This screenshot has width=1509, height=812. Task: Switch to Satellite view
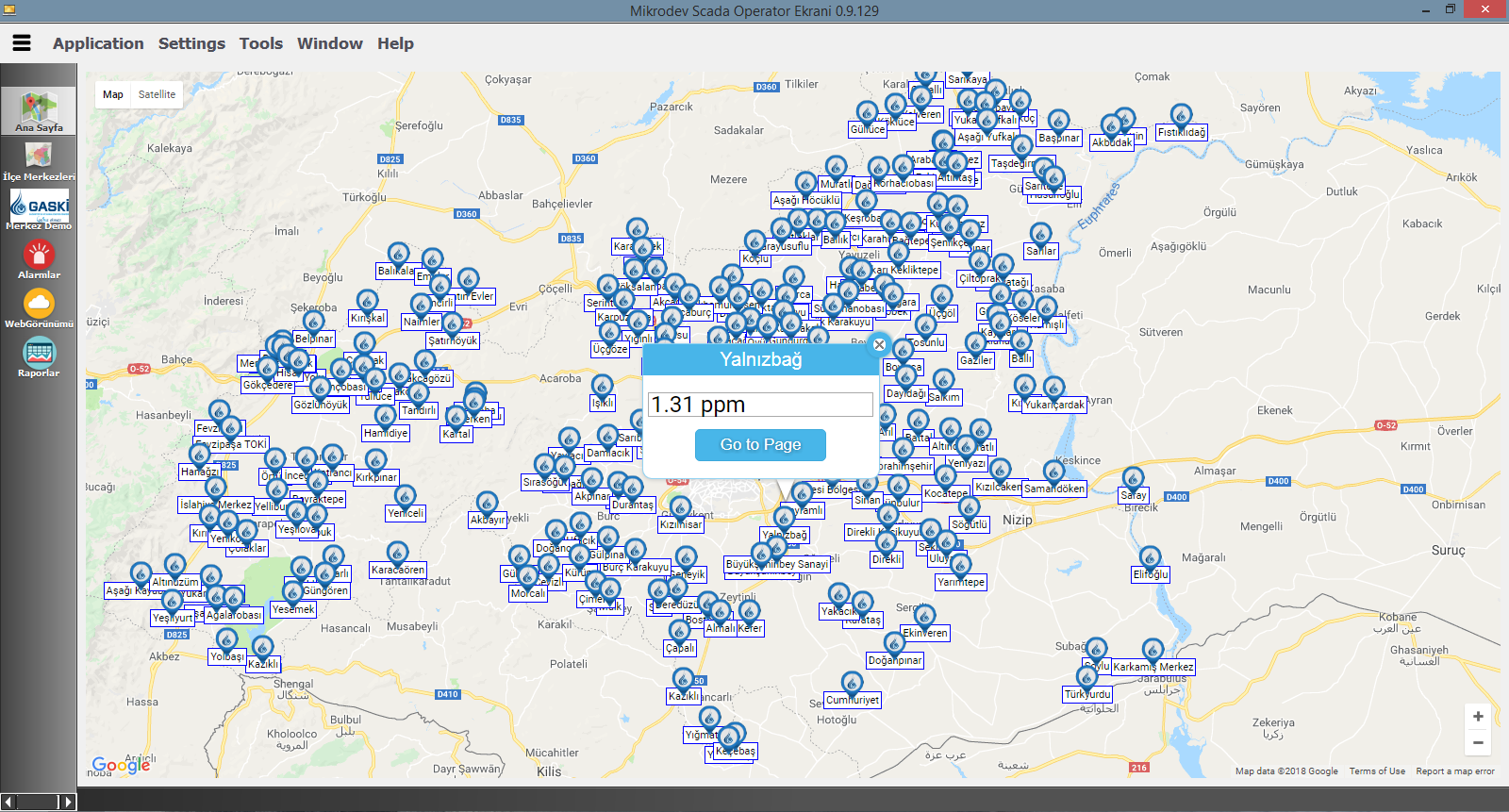coord(157,94)
